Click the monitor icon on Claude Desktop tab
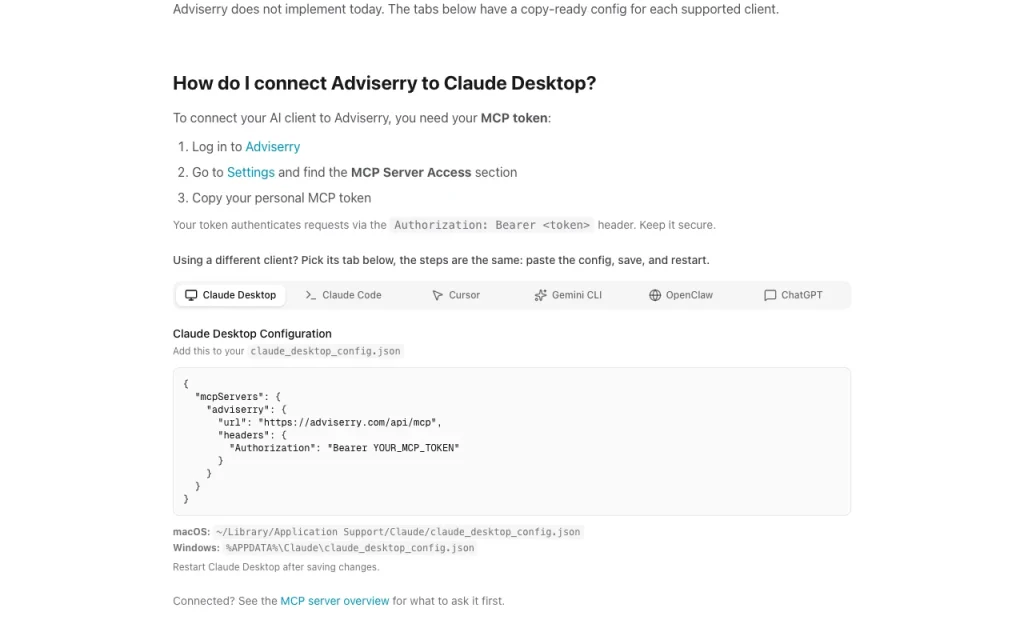Viewport: 1024px width, 640px height. [191, 295]
